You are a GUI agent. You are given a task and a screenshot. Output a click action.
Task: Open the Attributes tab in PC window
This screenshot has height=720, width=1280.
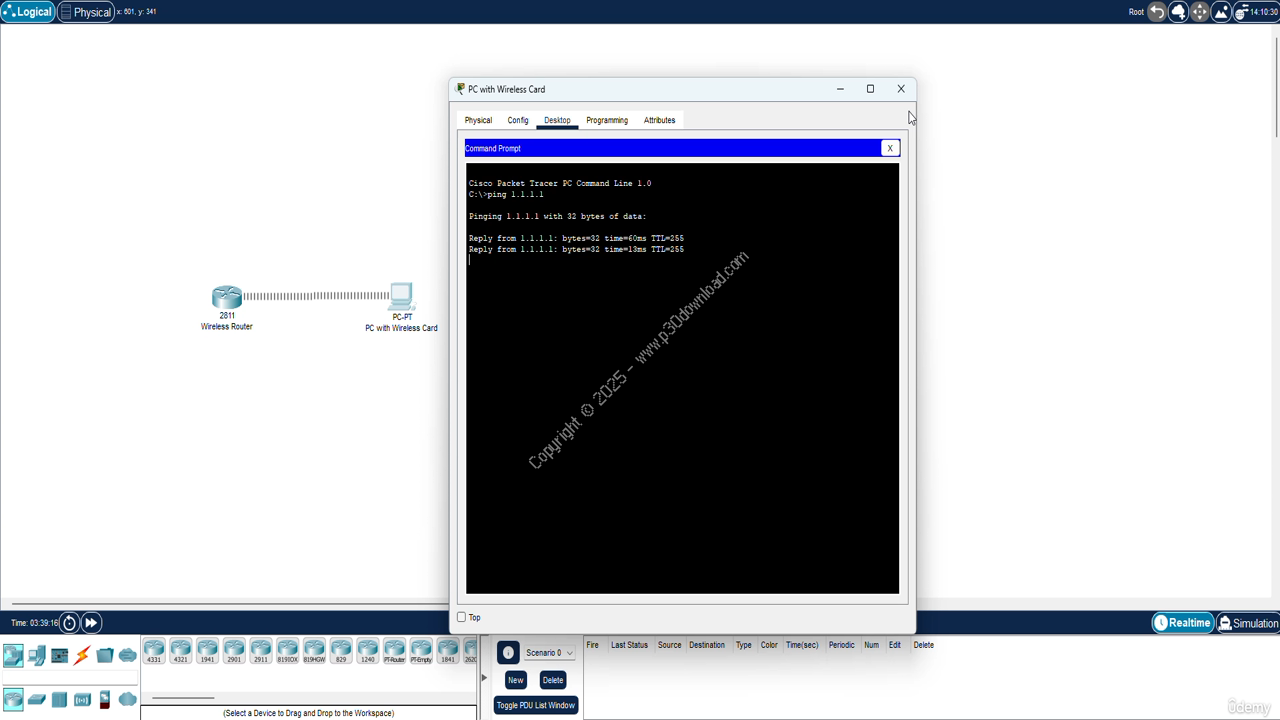pos(659,120)
